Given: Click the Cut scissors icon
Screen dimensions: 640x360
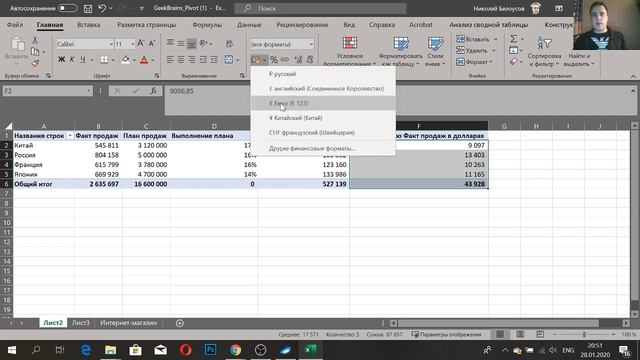Looking at the screenshot, I should pyautogui.click(x=35, y=40).
